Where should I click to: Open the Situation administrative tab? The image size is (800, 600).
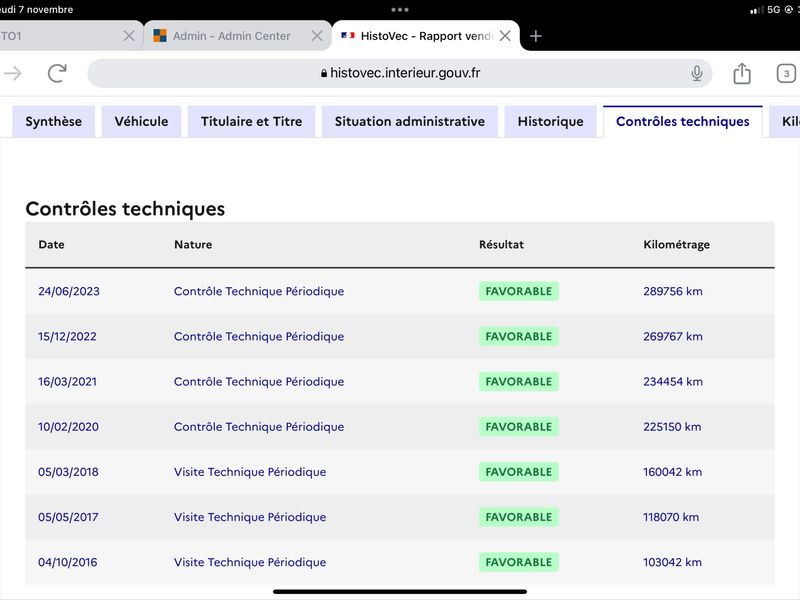410,121
